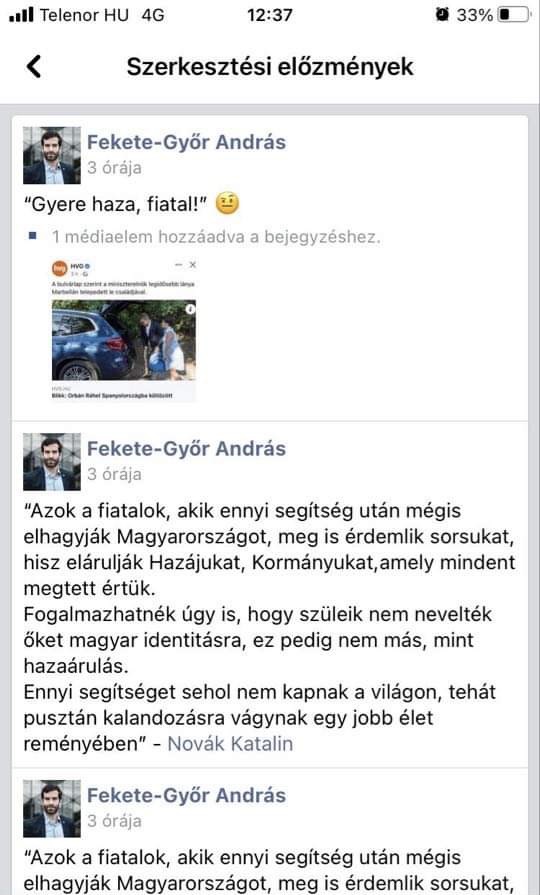Open Fekete-Győr András name in second entry
This screenshot has width=540, height=895.
click(186, 449)
